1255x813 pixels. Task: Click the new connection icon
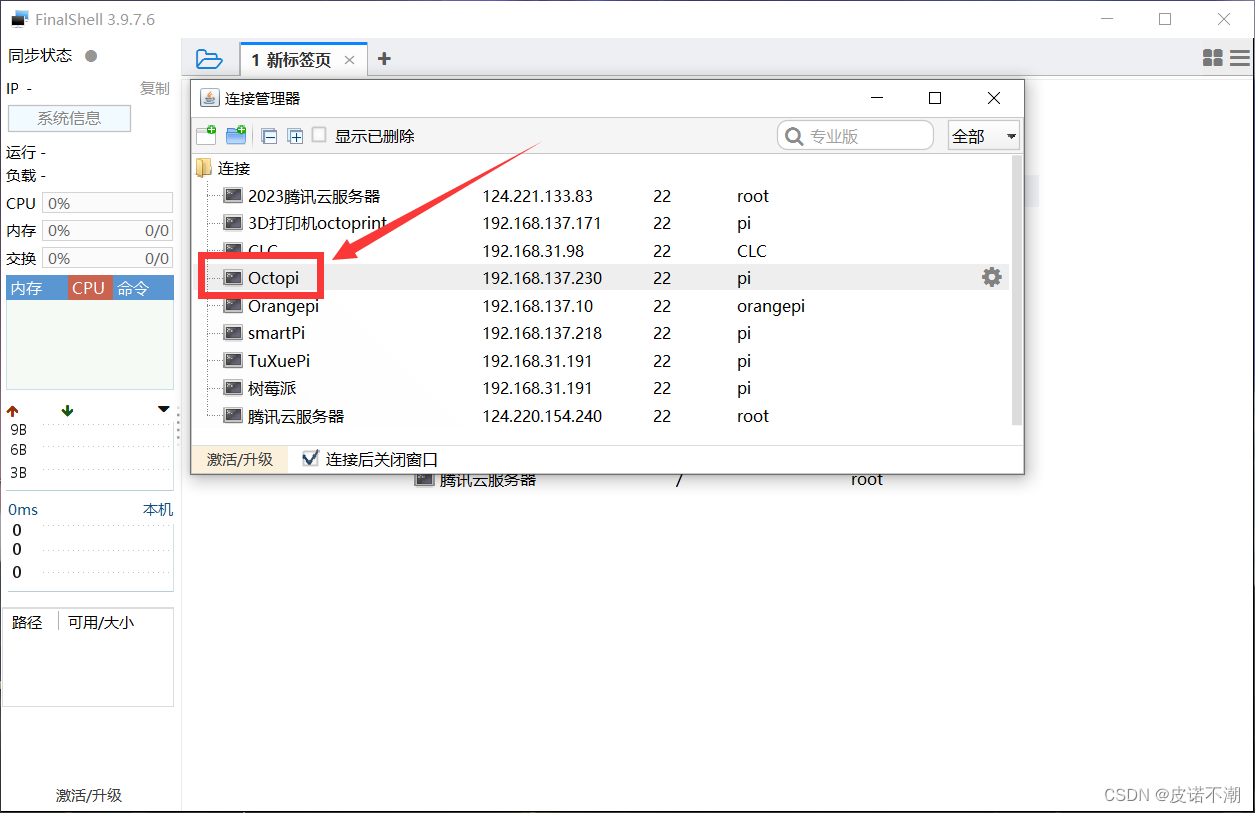(206, 136)
